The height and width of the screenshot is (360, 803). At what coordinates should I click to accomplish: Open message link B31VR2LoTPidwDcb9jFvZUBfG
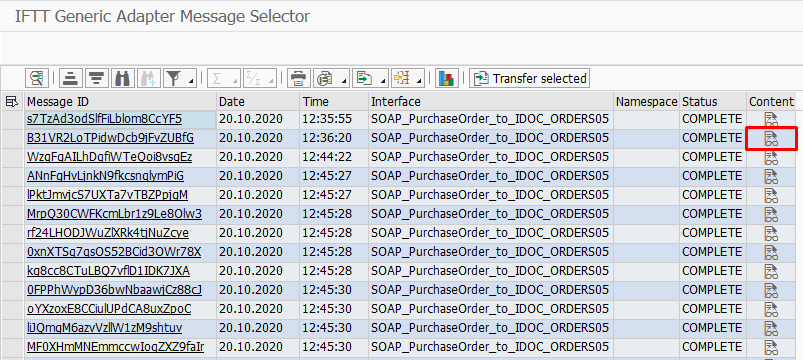111,138
